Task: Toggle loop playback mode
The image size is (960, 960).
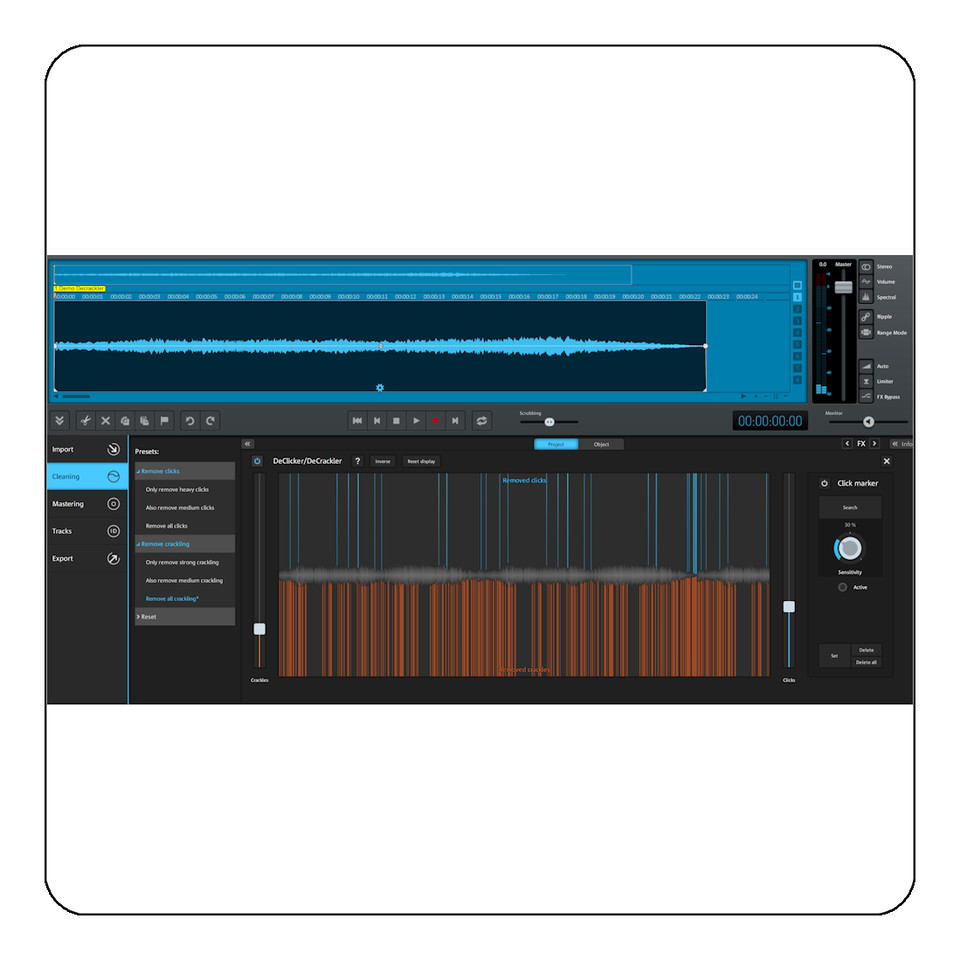Action: pyautogui.click(x=482, y=421)
